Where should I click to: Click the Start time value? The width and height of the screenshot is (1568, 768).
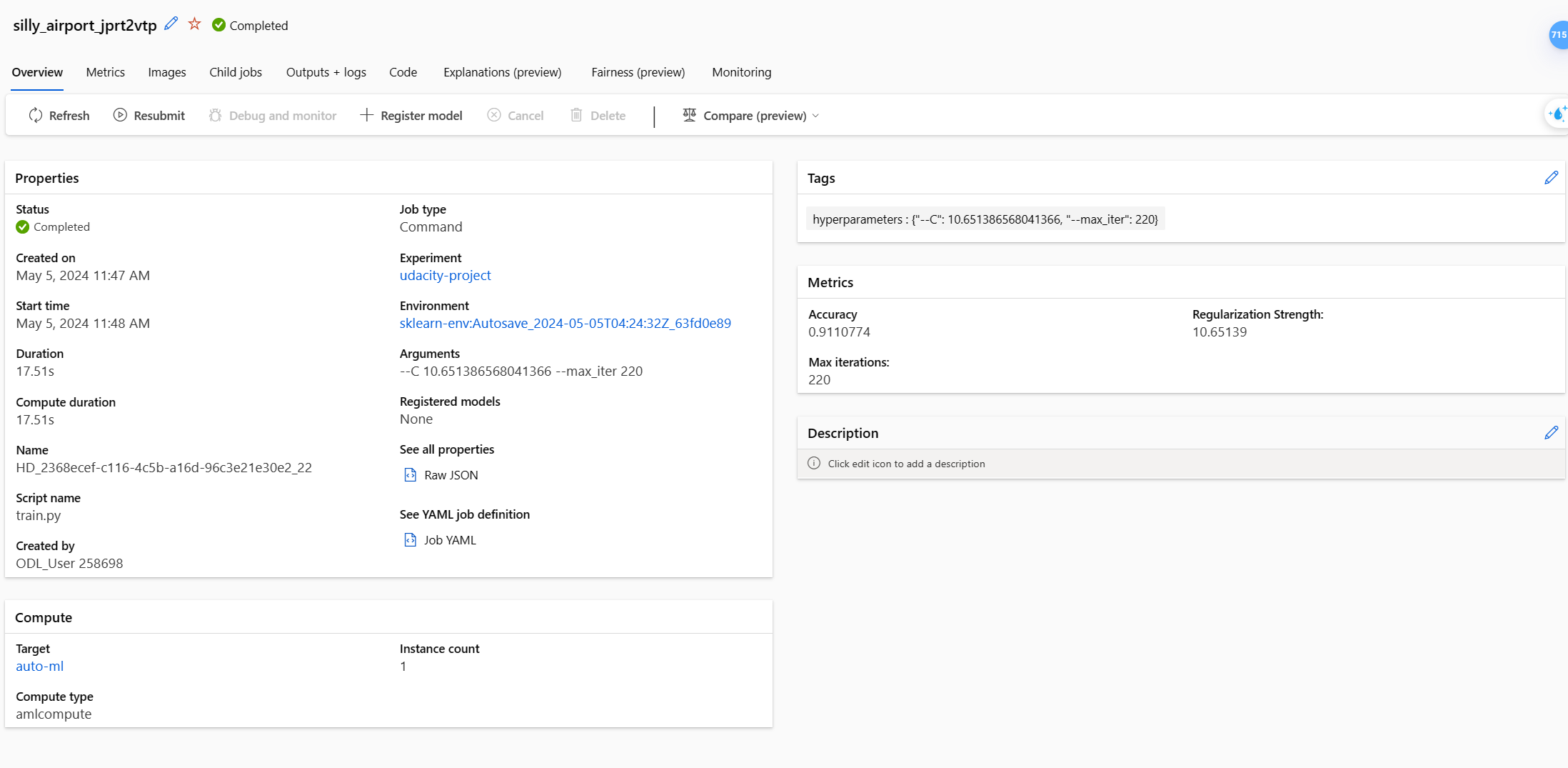click(x=83, y=323)
